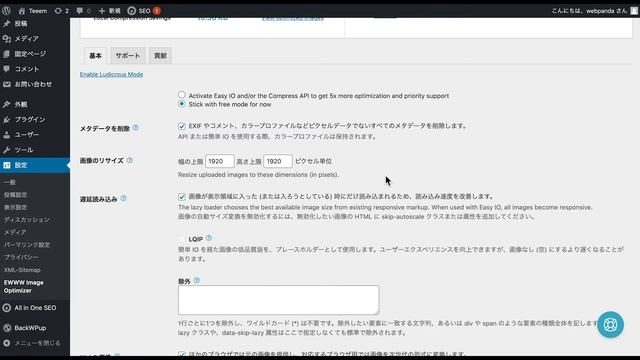Open help icon beside 画像のリサイズ
This screenshot has height=360, width=640.
click(130, 160)
